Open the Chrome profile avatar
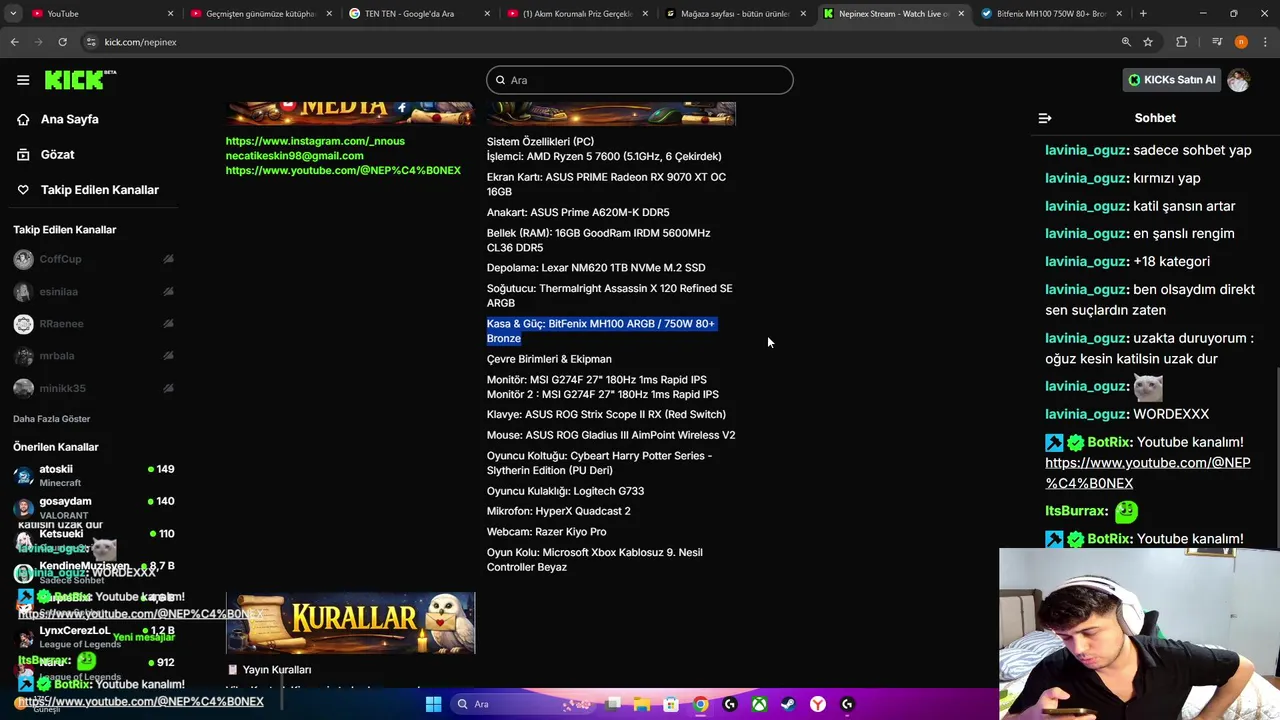 (x=1241, y=42)
